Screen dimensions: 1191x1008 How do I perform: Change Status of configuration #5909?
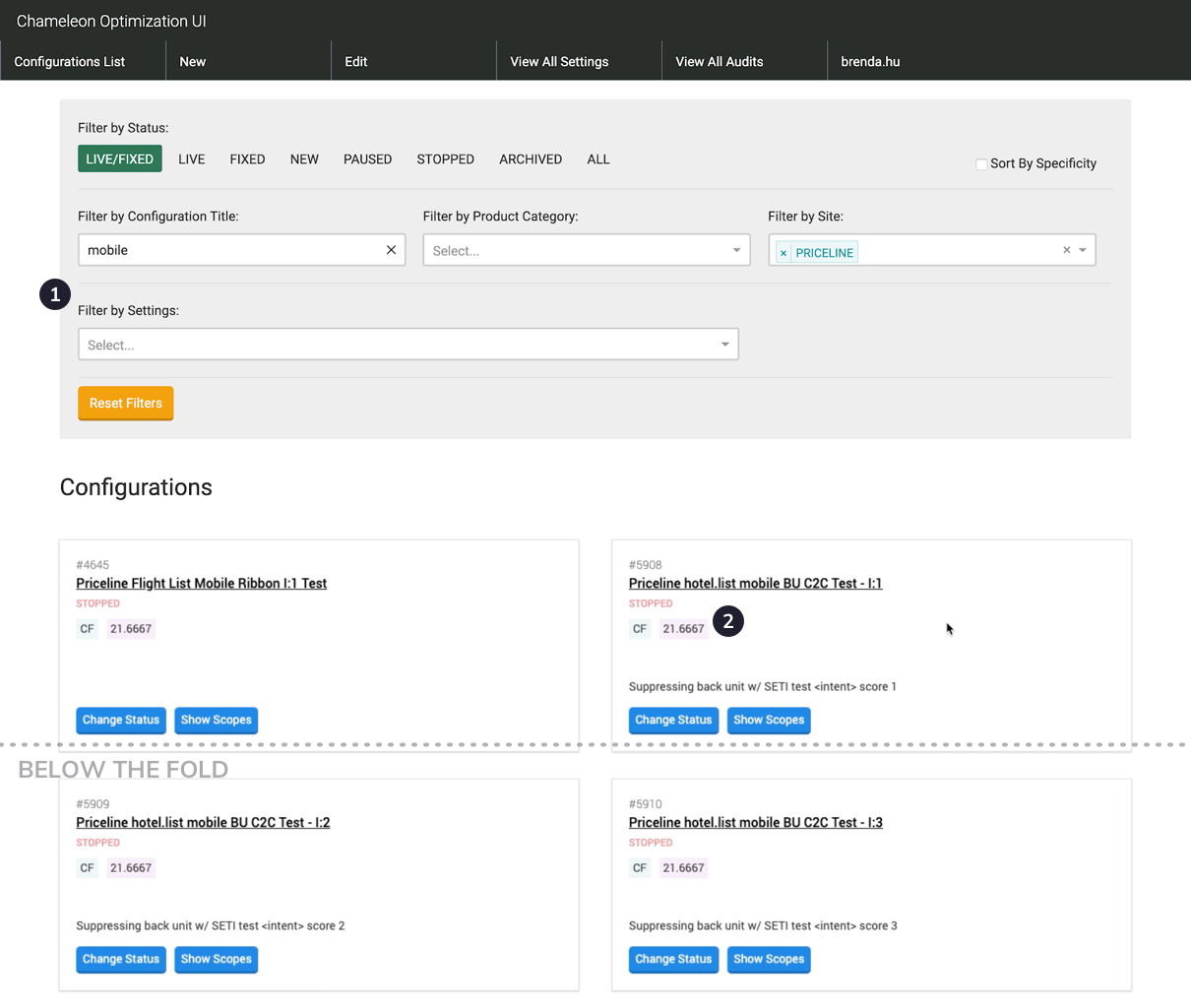[x=121, y=959]
